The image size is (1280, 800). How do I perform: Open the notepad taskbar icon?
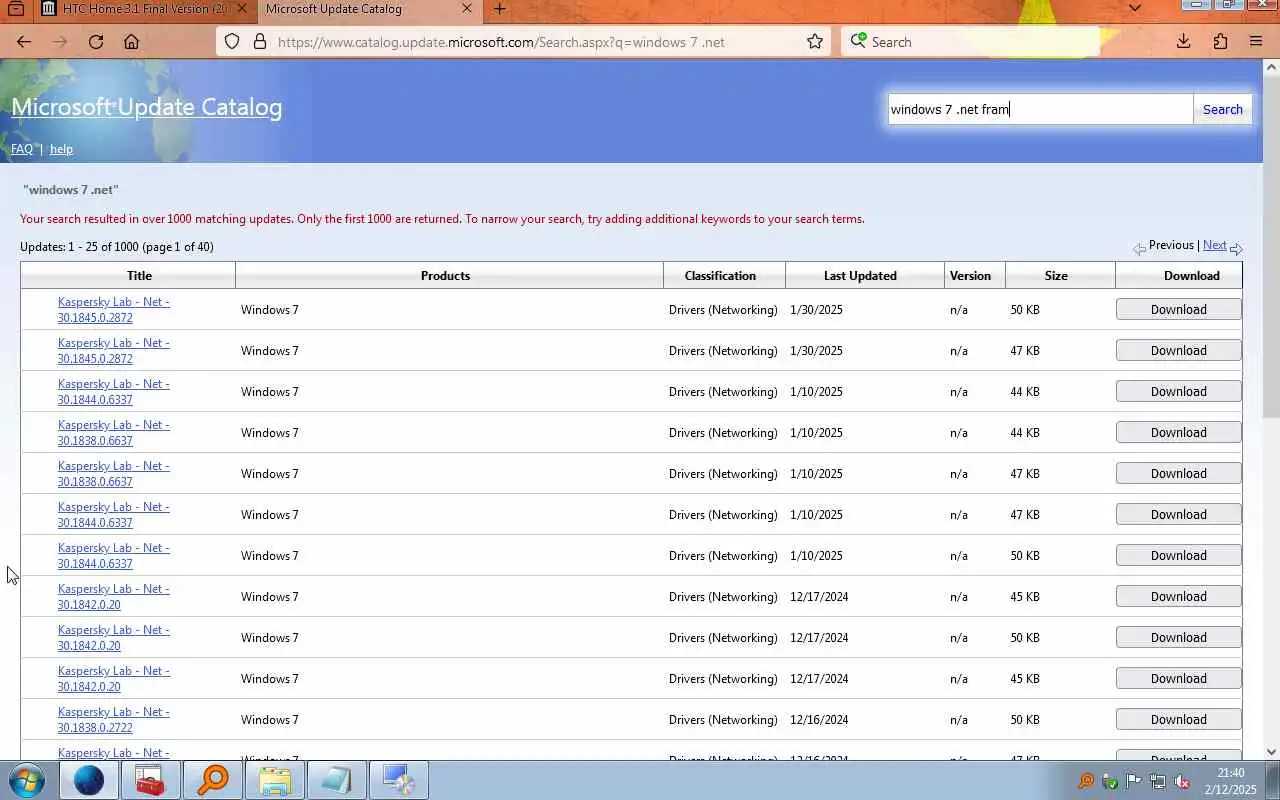(337, 780)
